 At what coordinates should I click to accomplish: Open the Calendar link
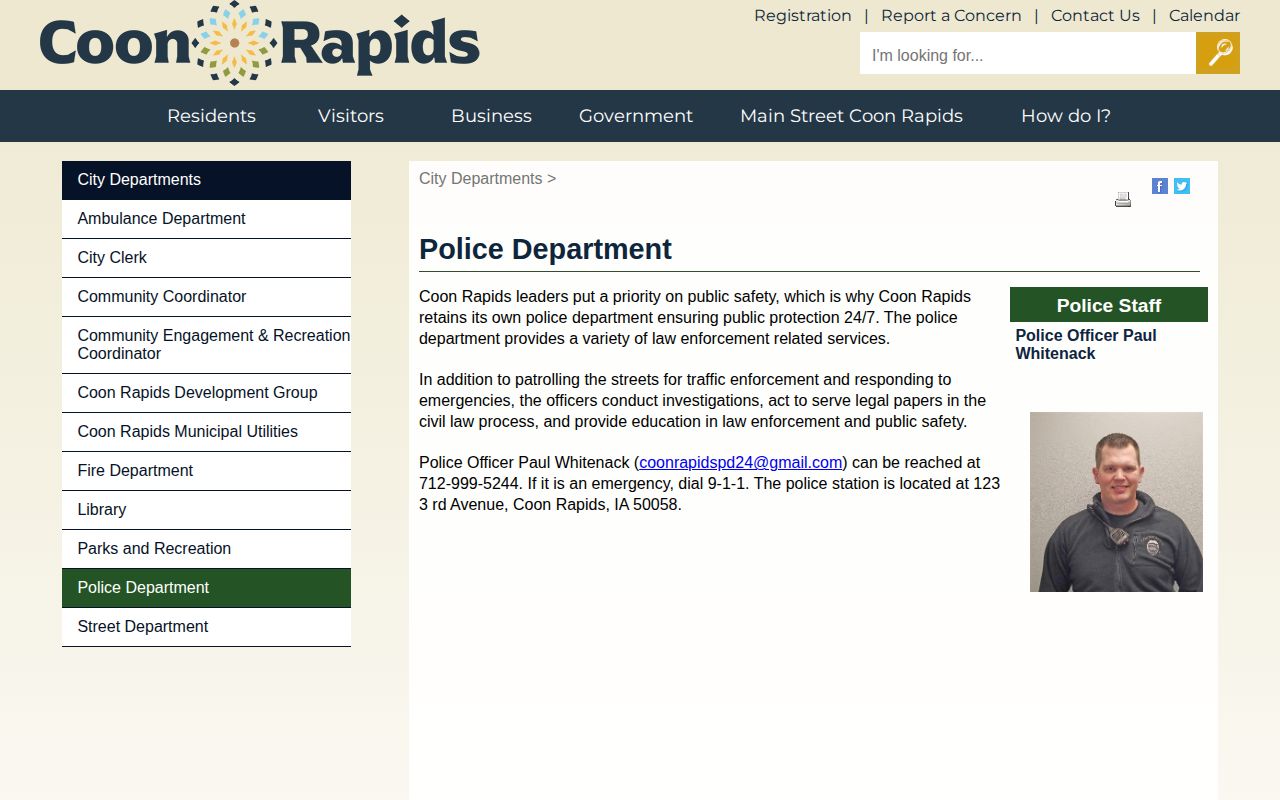point(1204,15)
